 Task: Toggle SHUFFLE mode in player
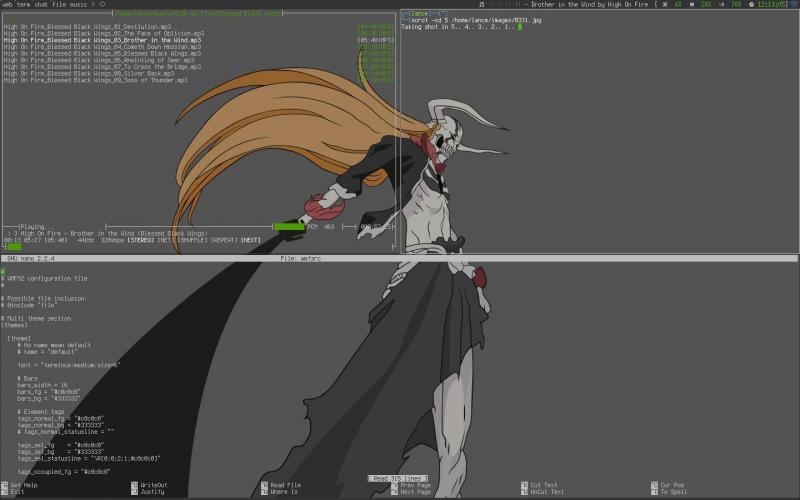[192, 240]
